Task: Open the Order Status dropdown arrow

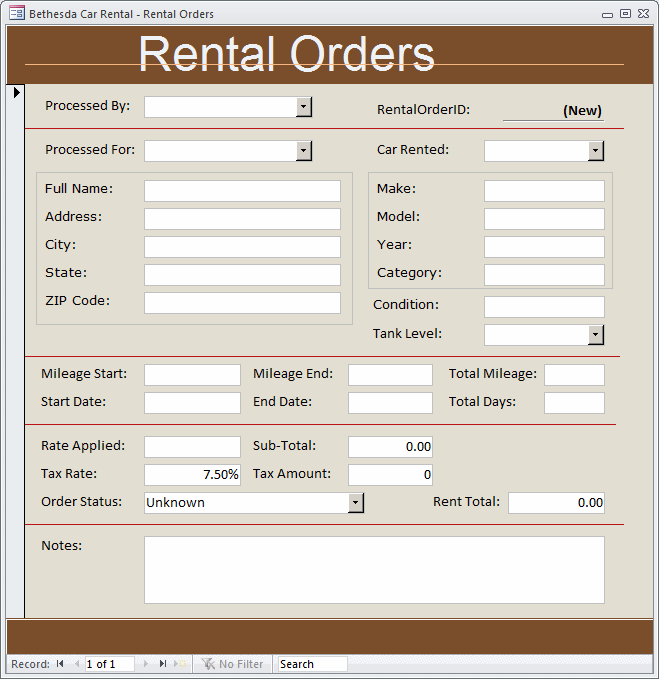Action: pyautogui.click(x=355, y=503)
